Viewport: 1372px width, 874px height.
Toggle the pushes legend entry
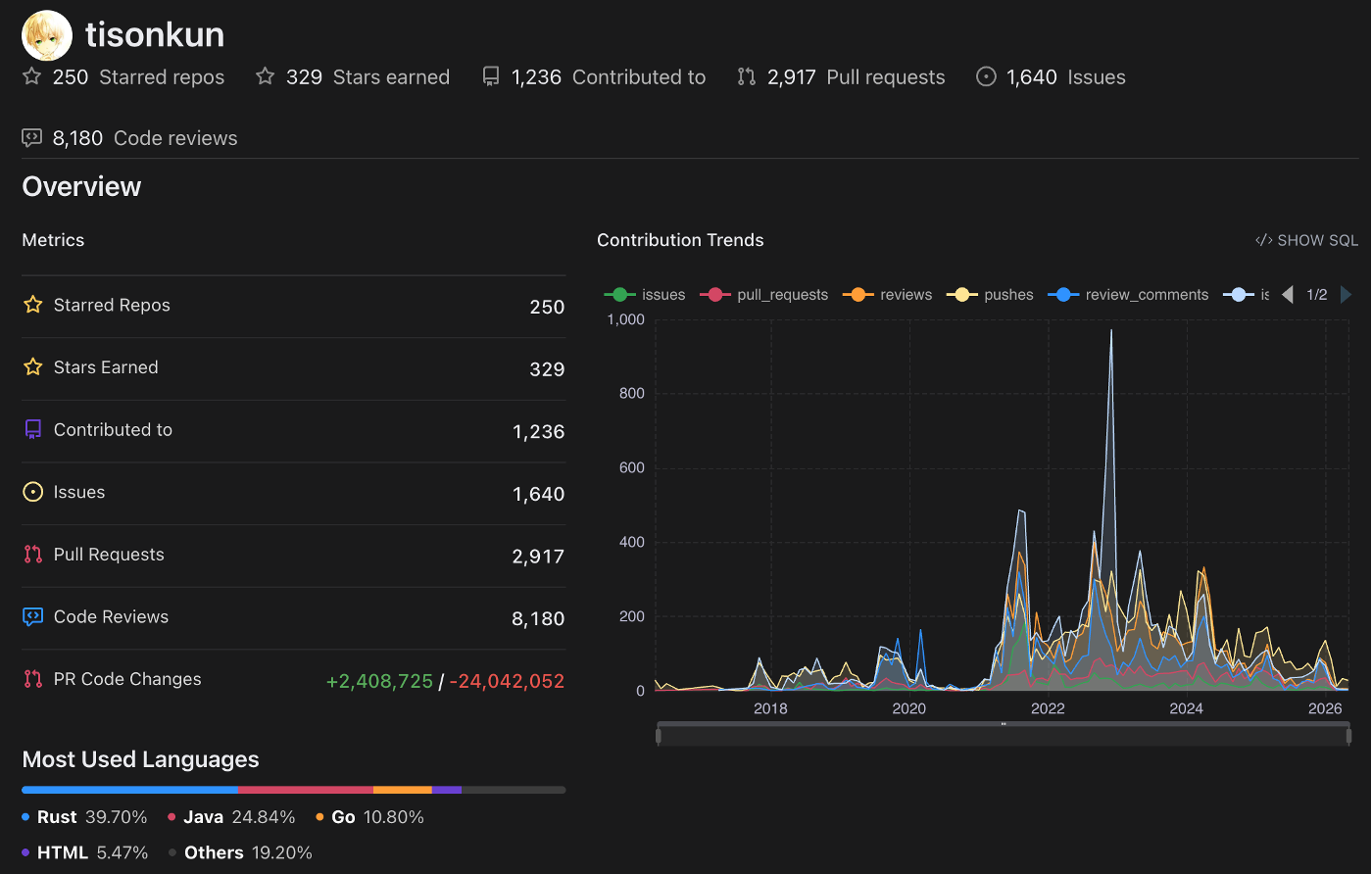pos(990,295)
